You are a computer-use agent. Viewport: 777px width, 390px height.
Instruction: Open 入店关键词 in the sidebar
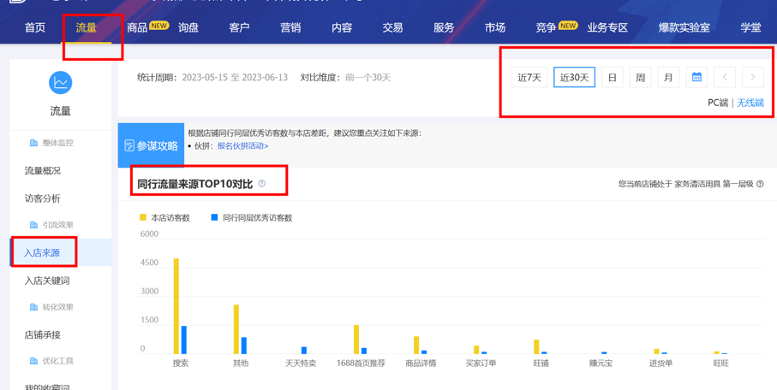click(47, 280)
